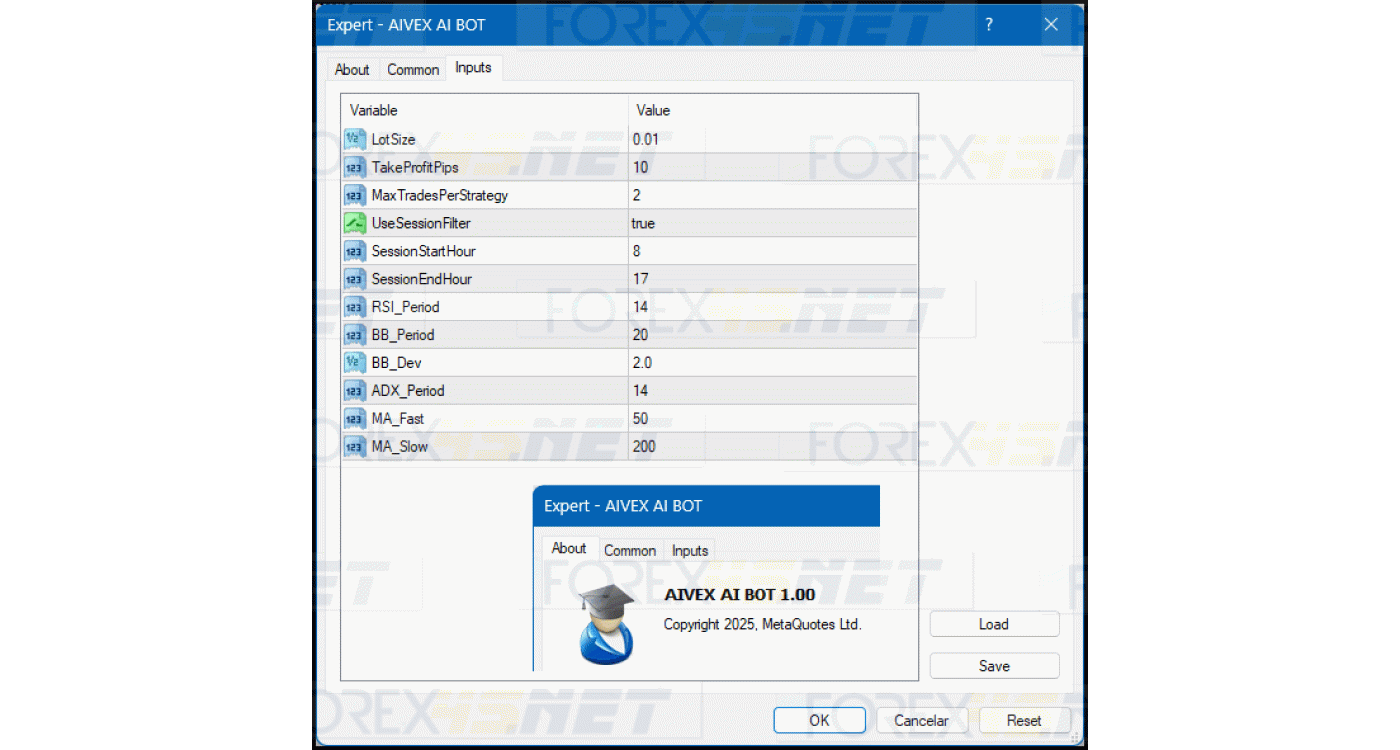The image size is (1400, 750).
Task: Select the Inputs tab
Action: 473,68
